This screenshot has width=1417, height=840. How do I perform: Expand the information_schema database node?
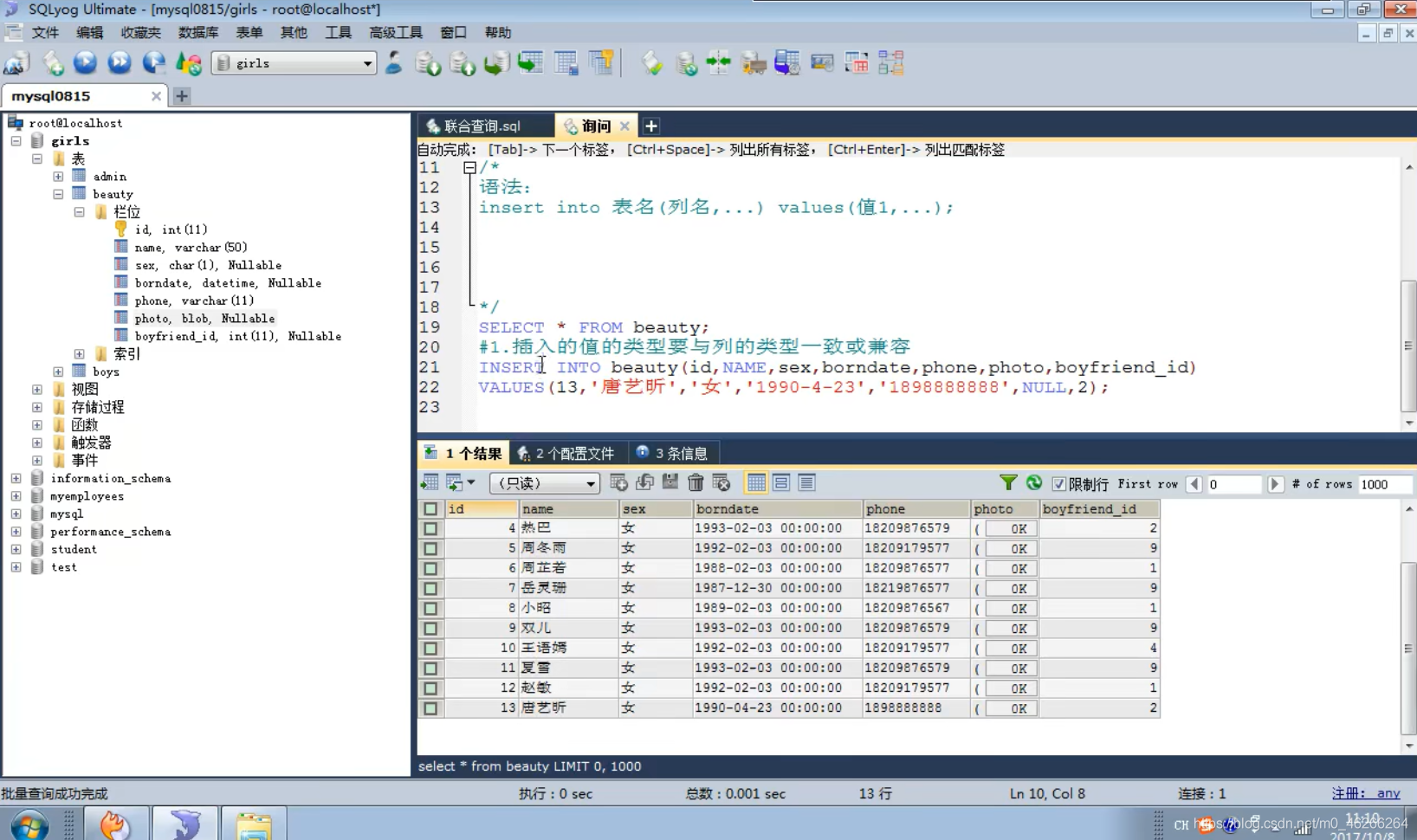pos(16,478)
